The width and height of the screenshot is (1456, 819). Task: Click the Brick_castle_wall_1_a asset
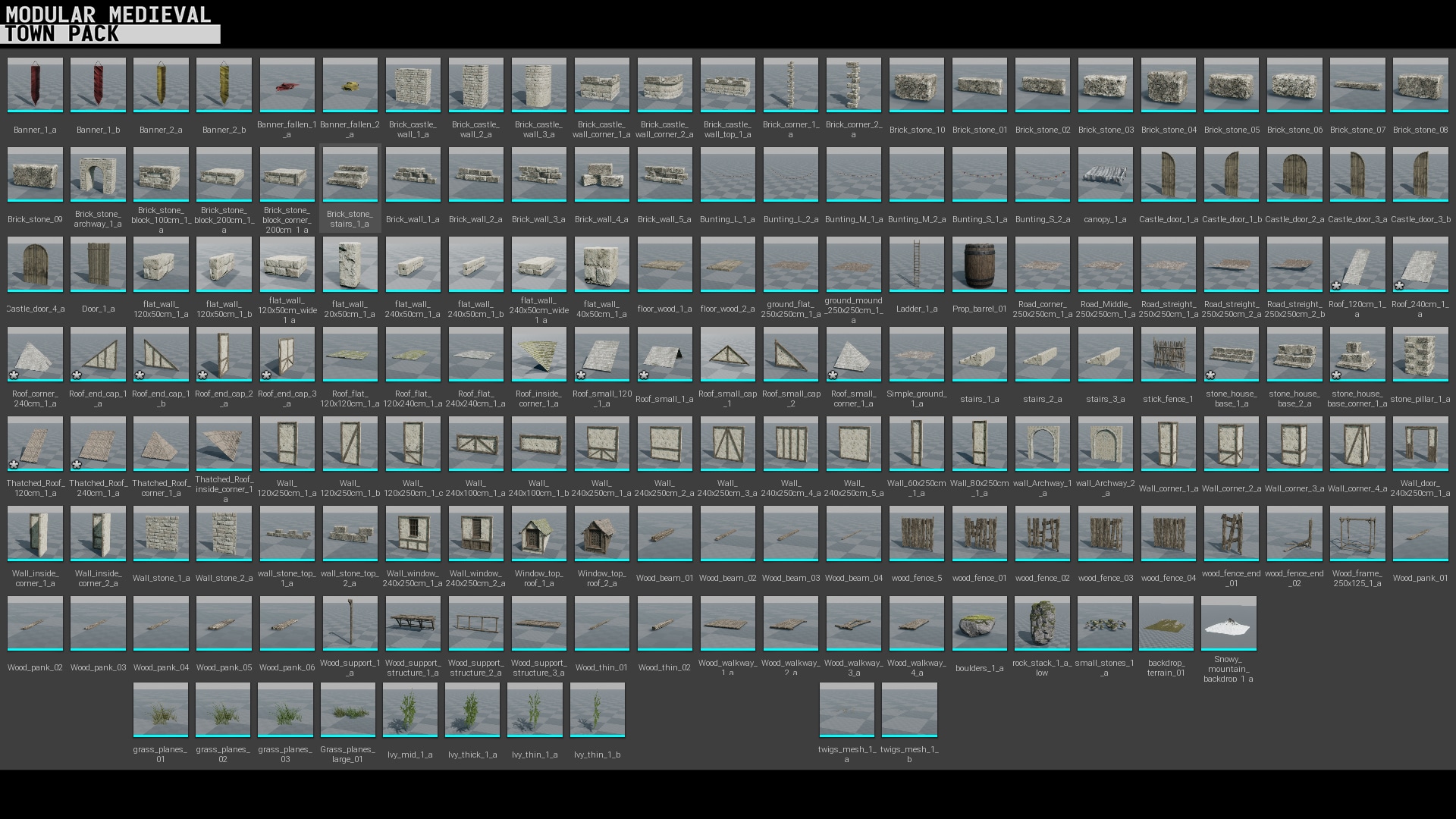tap(413, 85)
